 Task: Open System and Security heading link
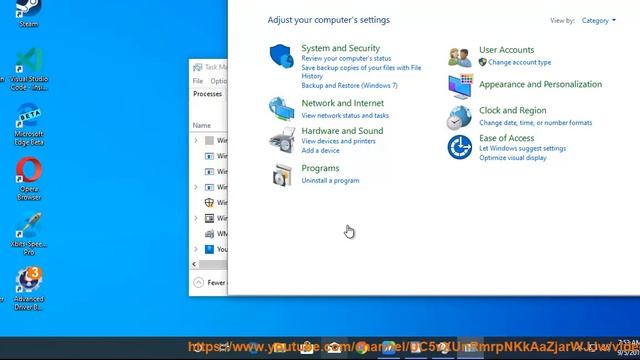point(340,48)
